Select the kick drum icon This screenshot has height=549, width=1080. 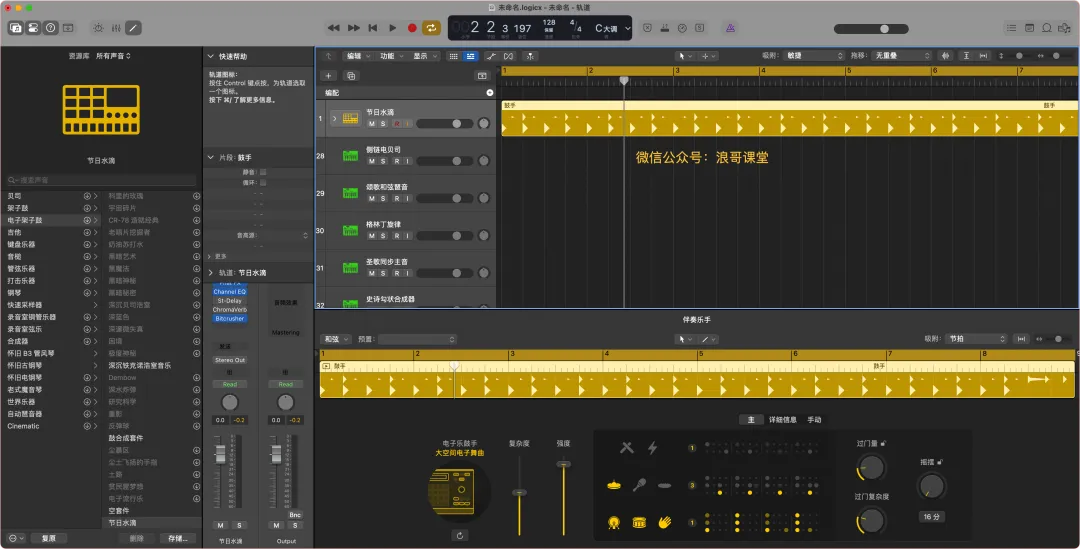614,522
